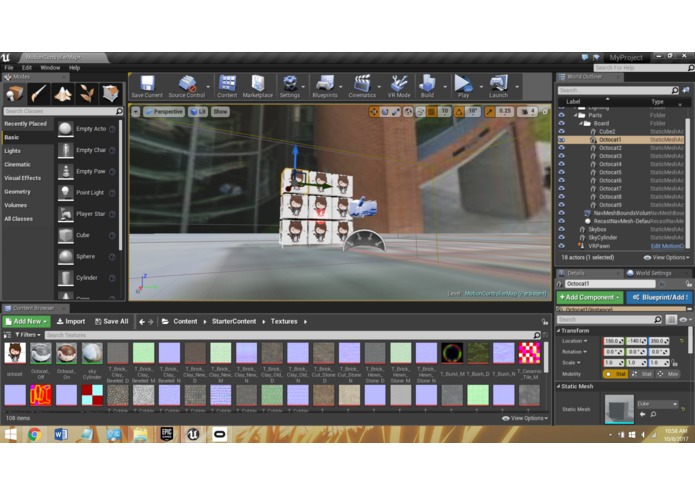Image resolution: width=695 pixels, height=494 pixels.
Task: Toggle visibility of Cube2 actor
Action: click(x=562, y=132)
